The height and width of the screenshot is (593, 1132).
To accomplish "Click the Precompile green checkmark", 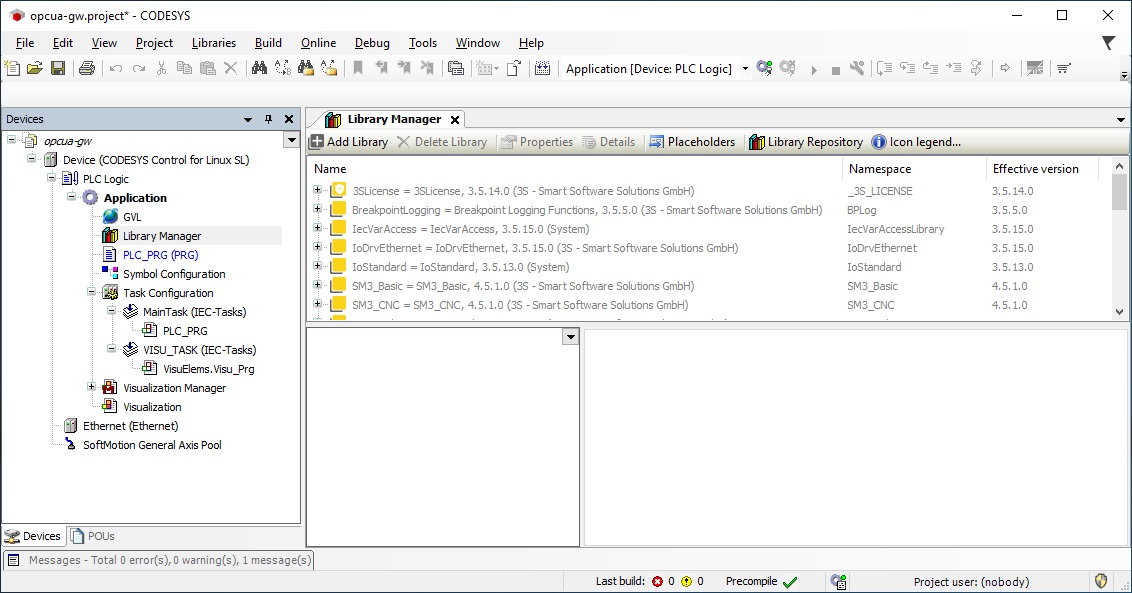I will click(x=790, y=581).
